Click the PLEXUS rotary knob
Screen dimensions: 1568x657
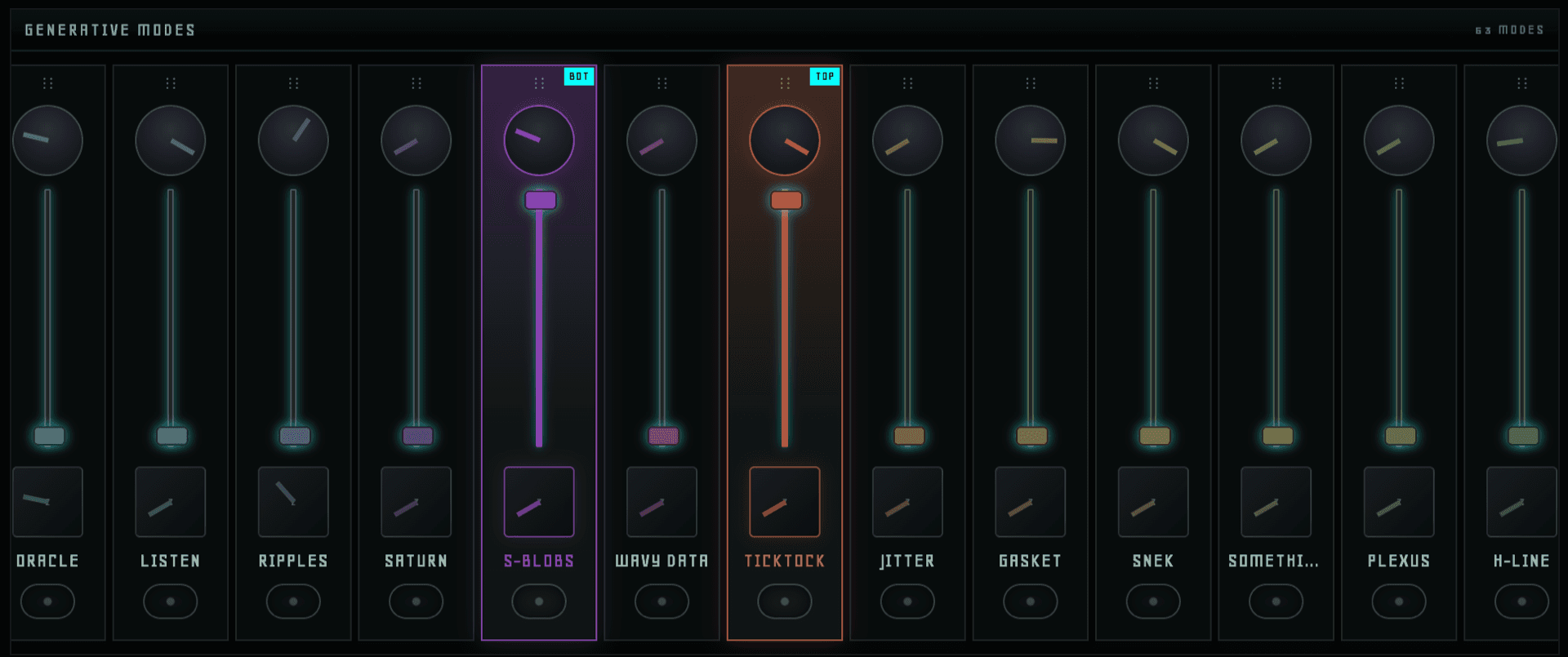click(1399, 140)
